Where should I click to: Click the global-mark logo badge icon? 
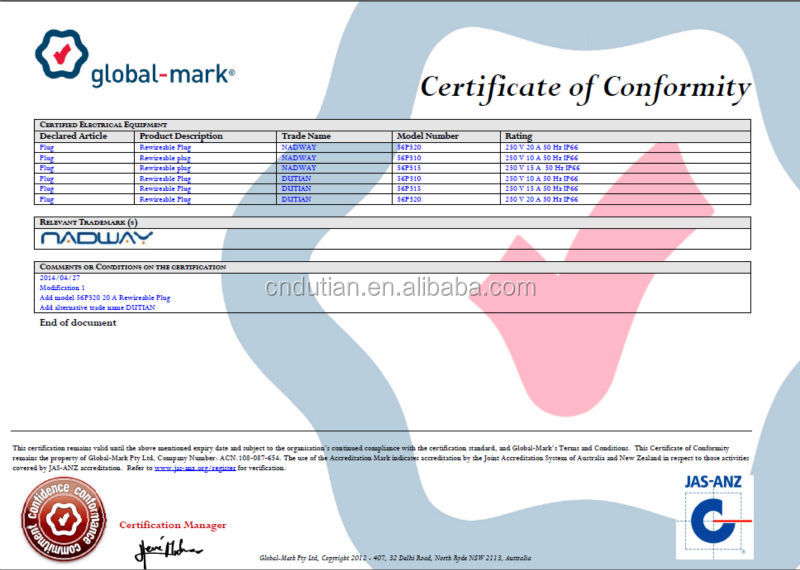click(x=62, y=54)
